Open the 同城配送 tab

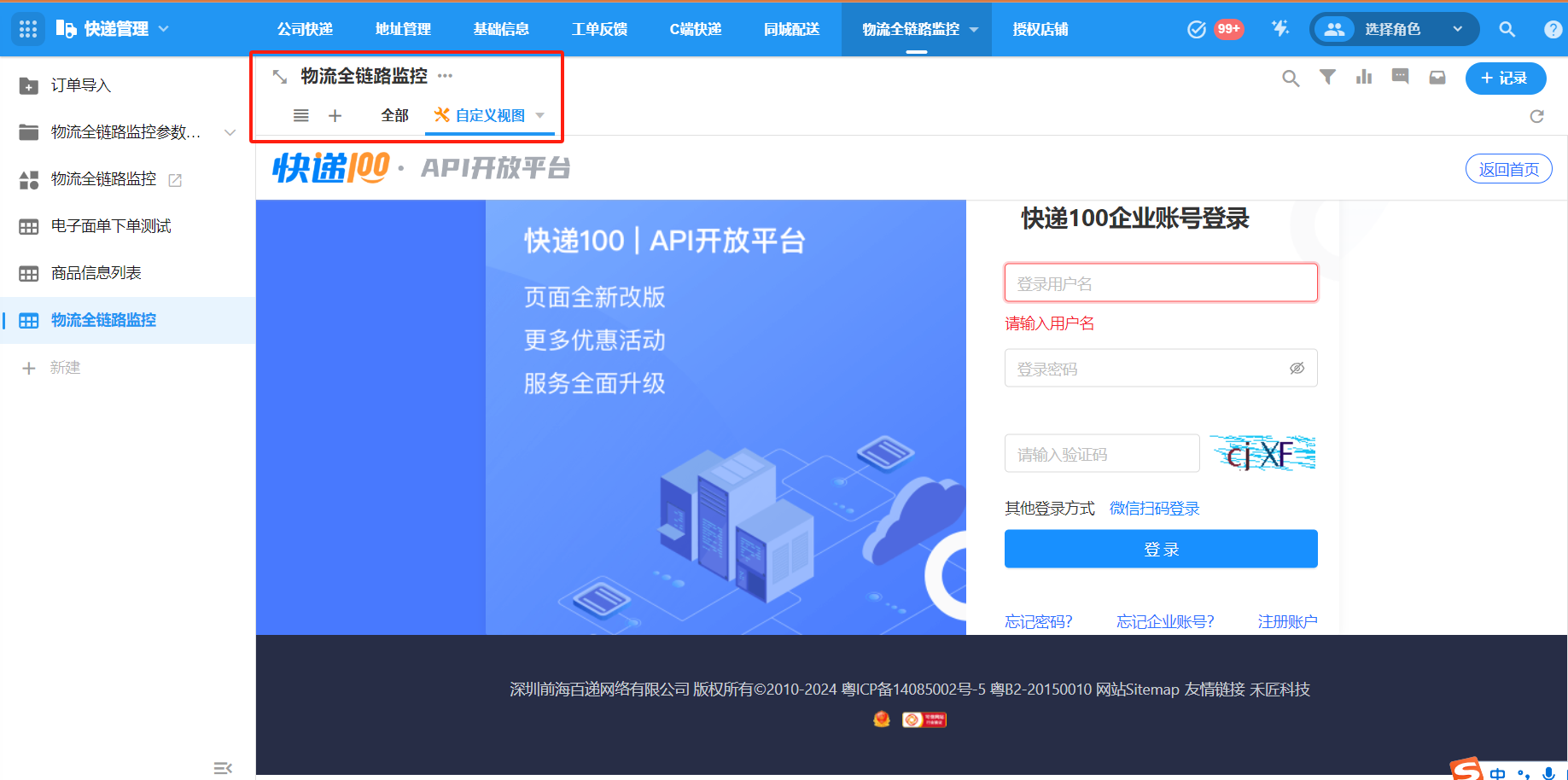(x=791, y=29)
